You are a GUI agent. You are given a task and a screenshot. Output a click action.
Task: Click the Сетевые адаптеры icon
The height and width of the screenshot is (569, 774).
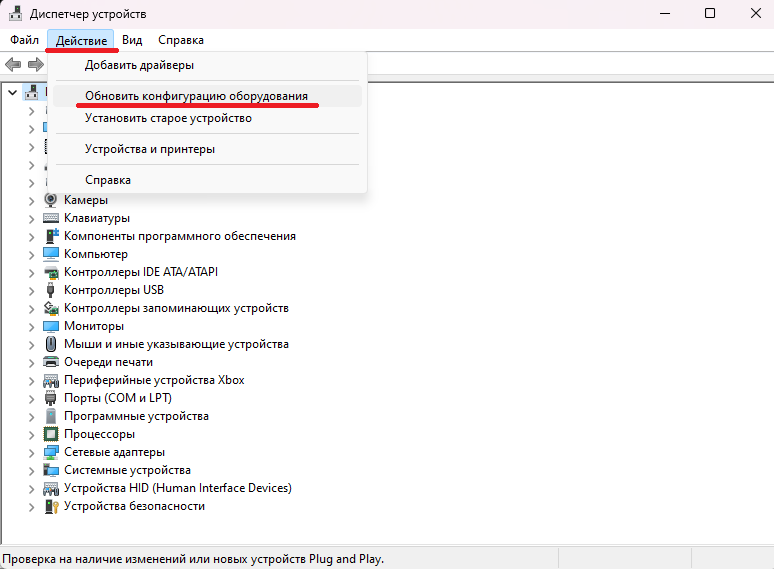point(52,452)
